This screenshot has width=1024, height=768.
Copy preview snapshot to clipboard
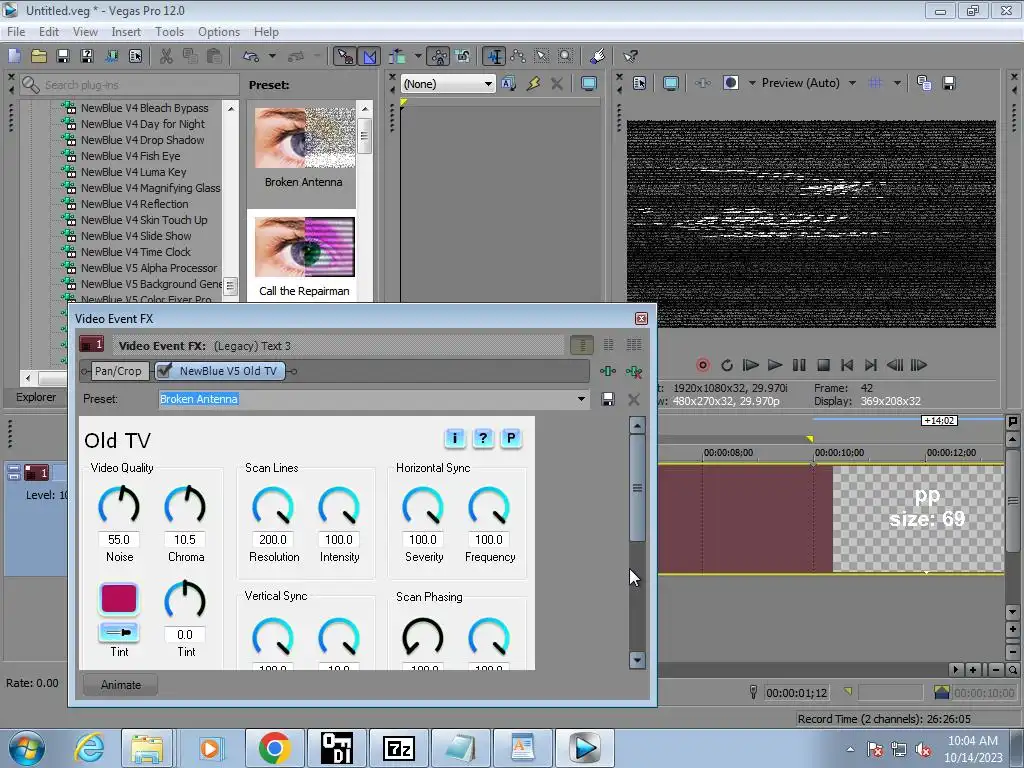tap(924, 83)
